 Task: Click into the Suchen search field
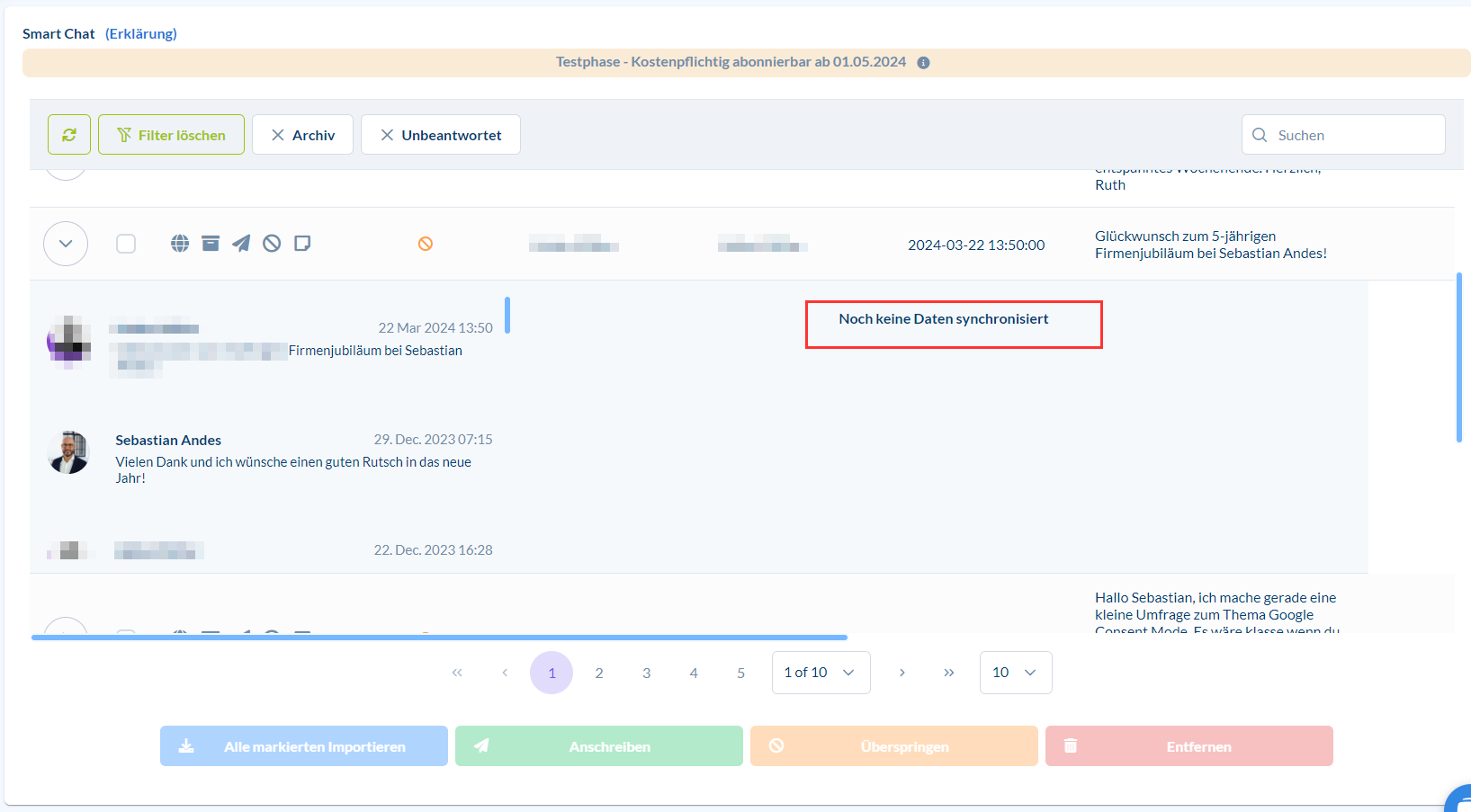[1343, 135]
